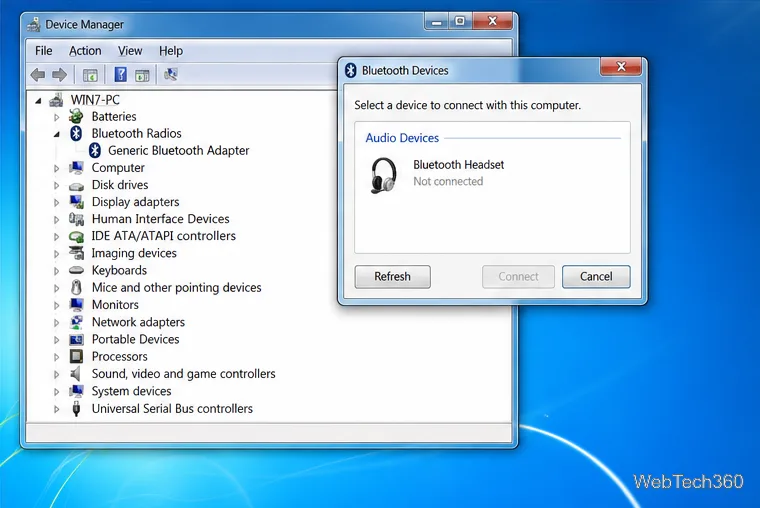Select the IDE ATA/ATAPI controllers label
Viewport: 760px width, 508px height.
[x=163, y=236]
